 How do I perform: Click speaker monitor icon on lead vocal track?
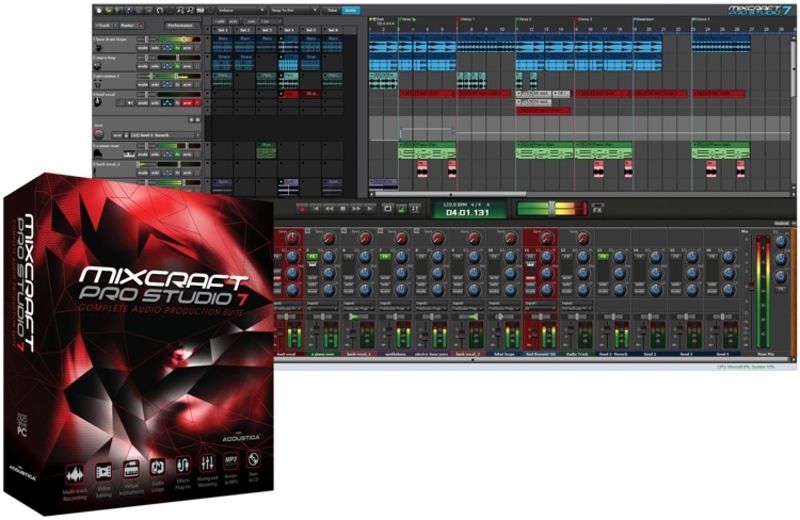[131, 103]
